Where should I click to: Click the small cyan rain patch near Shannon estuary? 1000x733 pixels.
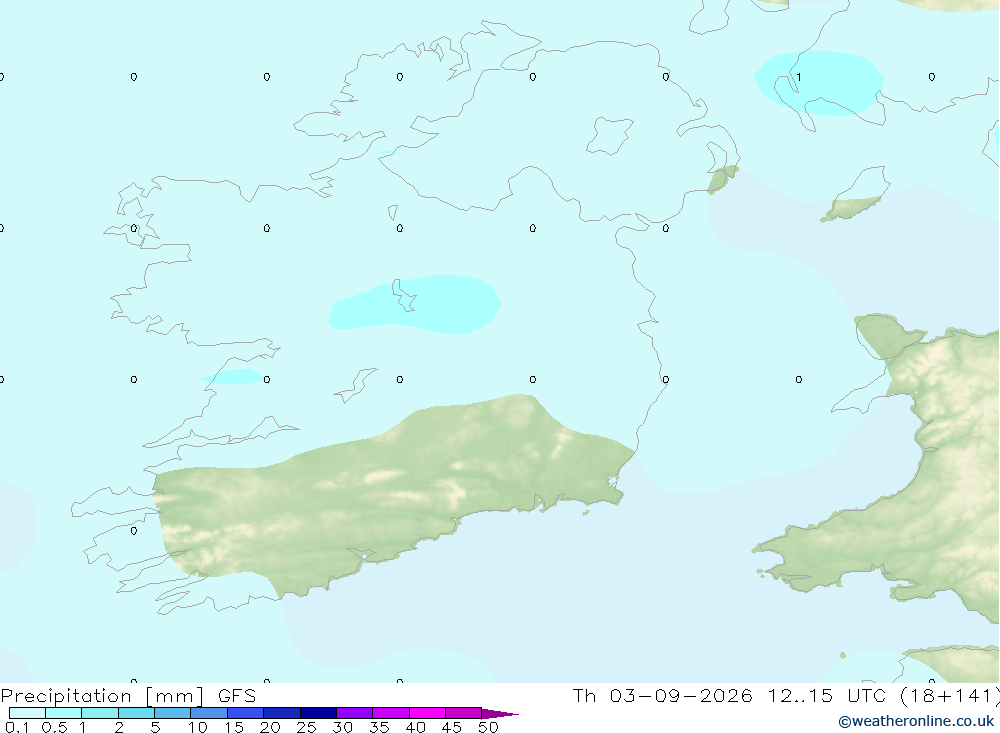click(232, 376)
